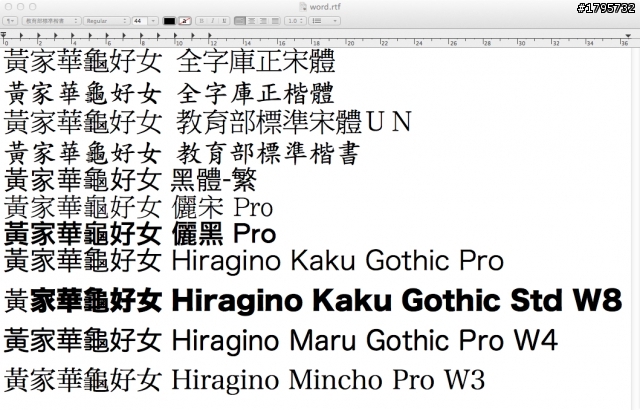Viewport: 640px width, 410px height.
Task: Click the tab stop at ruler mark 2
Action: point(39,36)
